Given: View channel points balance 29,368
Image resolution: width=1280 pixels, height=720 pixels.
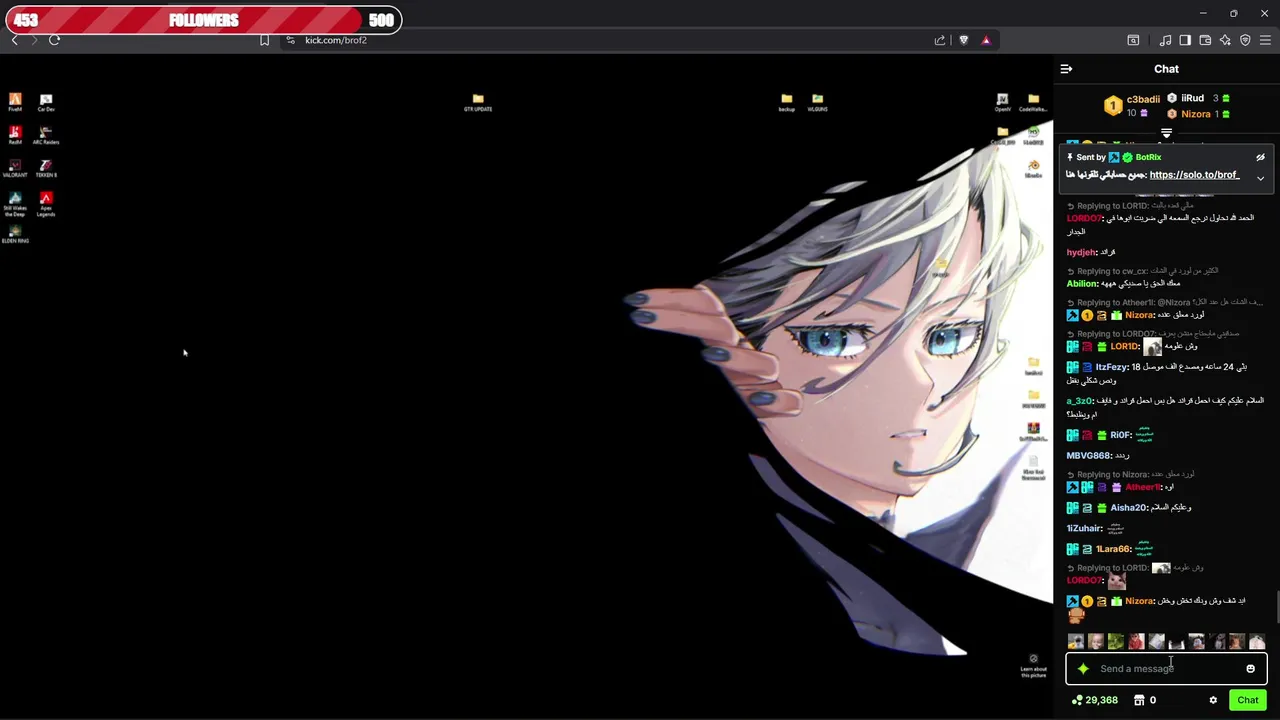Looking at the screenshot, I should [1095, 700].
